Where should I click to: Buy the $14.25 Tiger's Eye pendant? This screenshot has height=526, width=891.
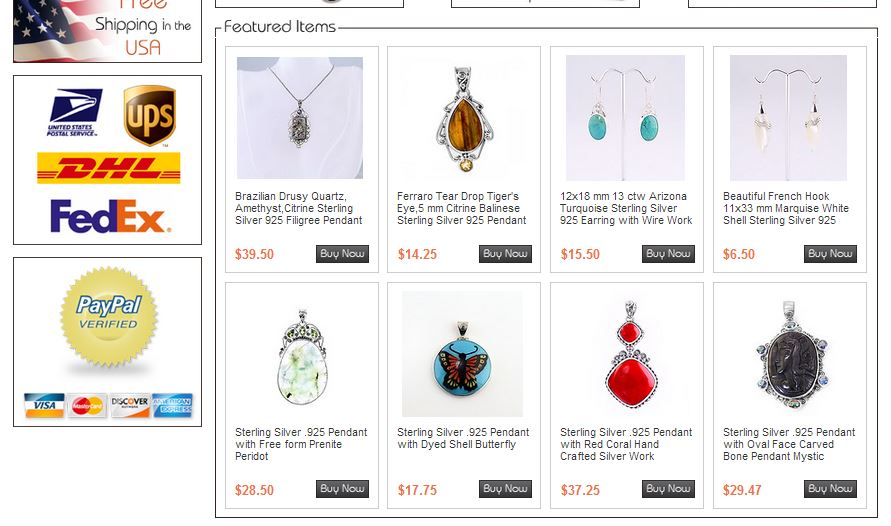point(505,254)
